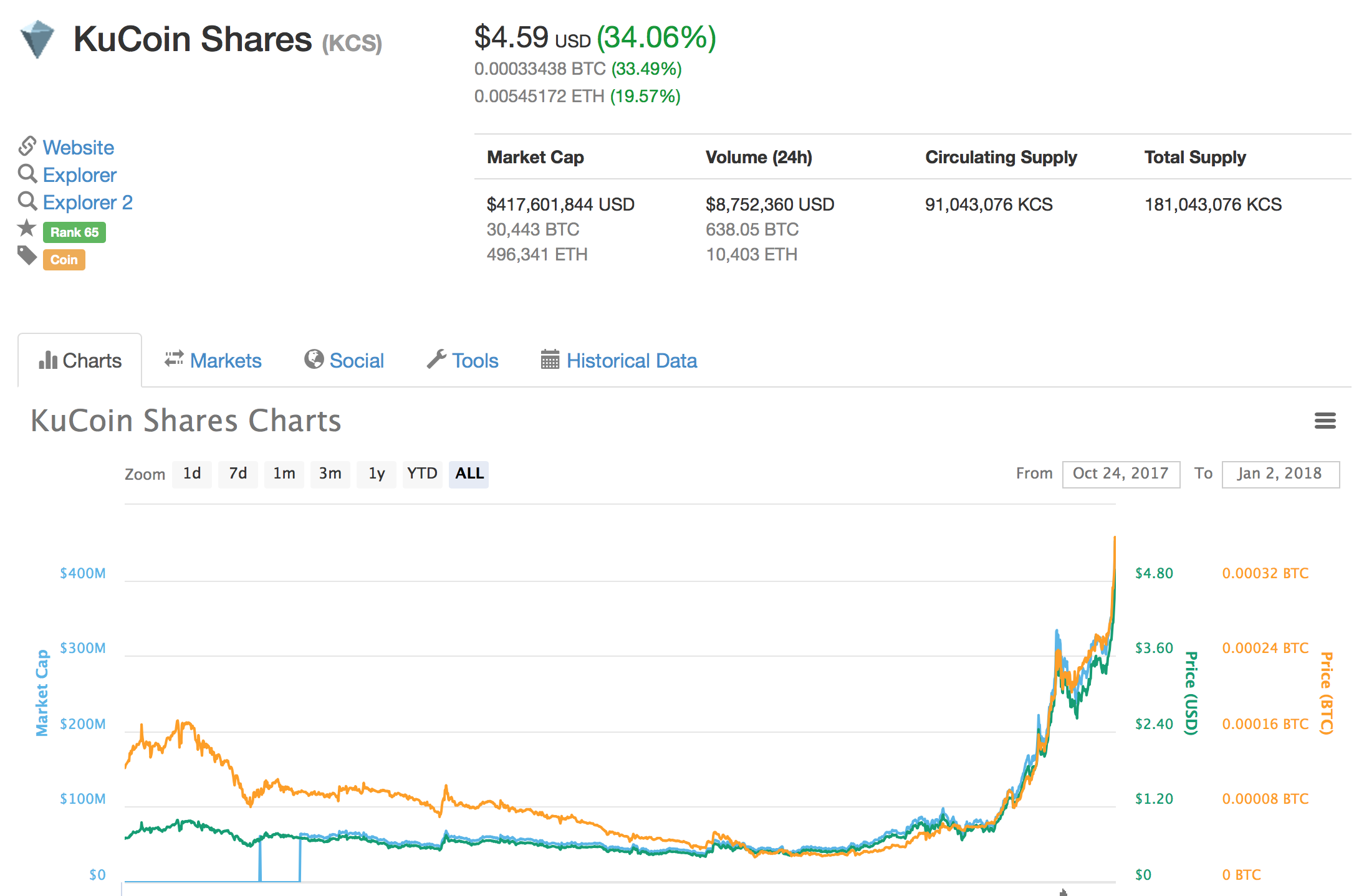The height and width of the screenshot is (896, 1354).
Task: Click the KuCoin Shares diamond logo
Action: coord(37,39)
